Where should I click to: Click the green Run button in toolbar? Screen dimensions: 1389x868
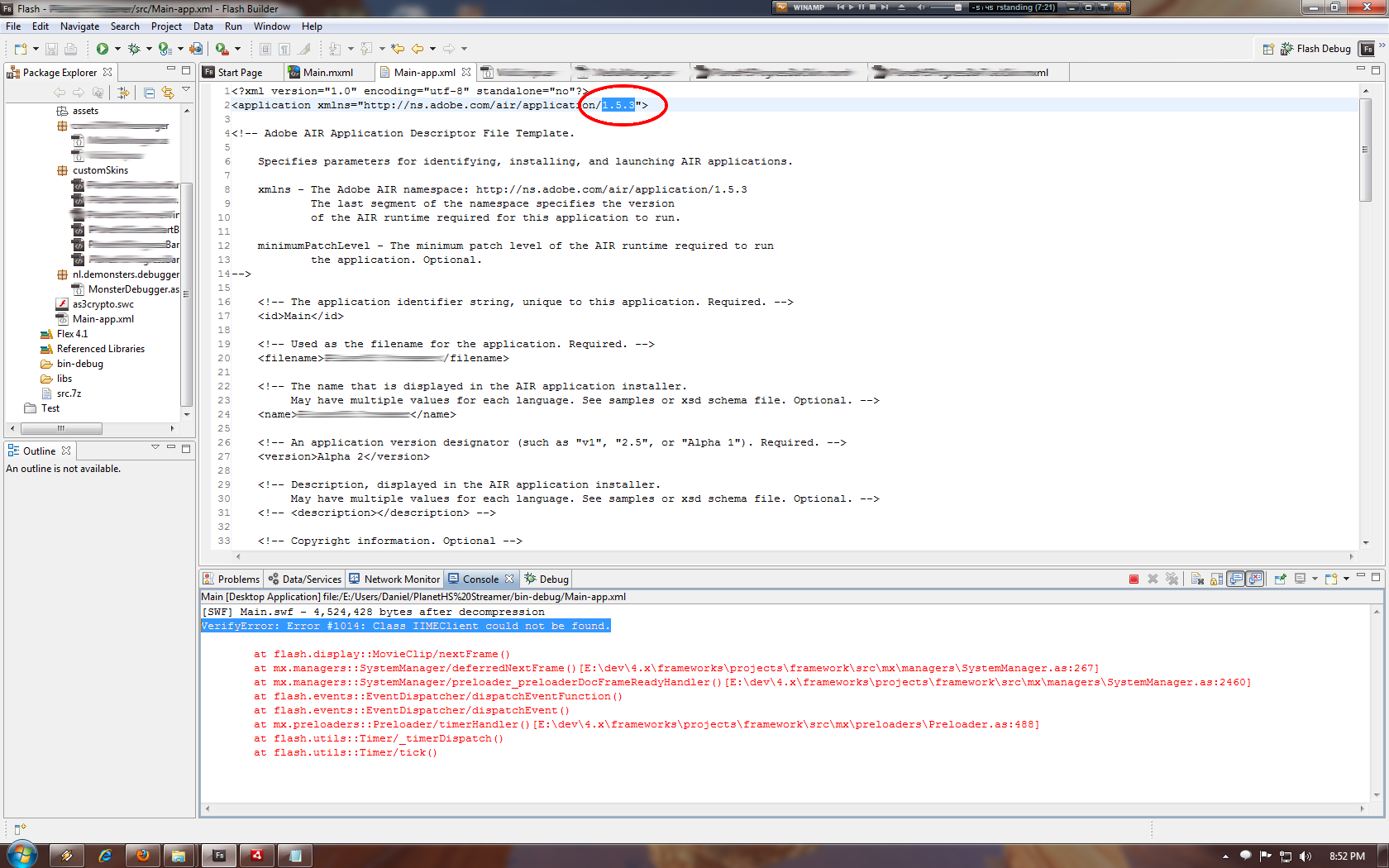(102, 49)
